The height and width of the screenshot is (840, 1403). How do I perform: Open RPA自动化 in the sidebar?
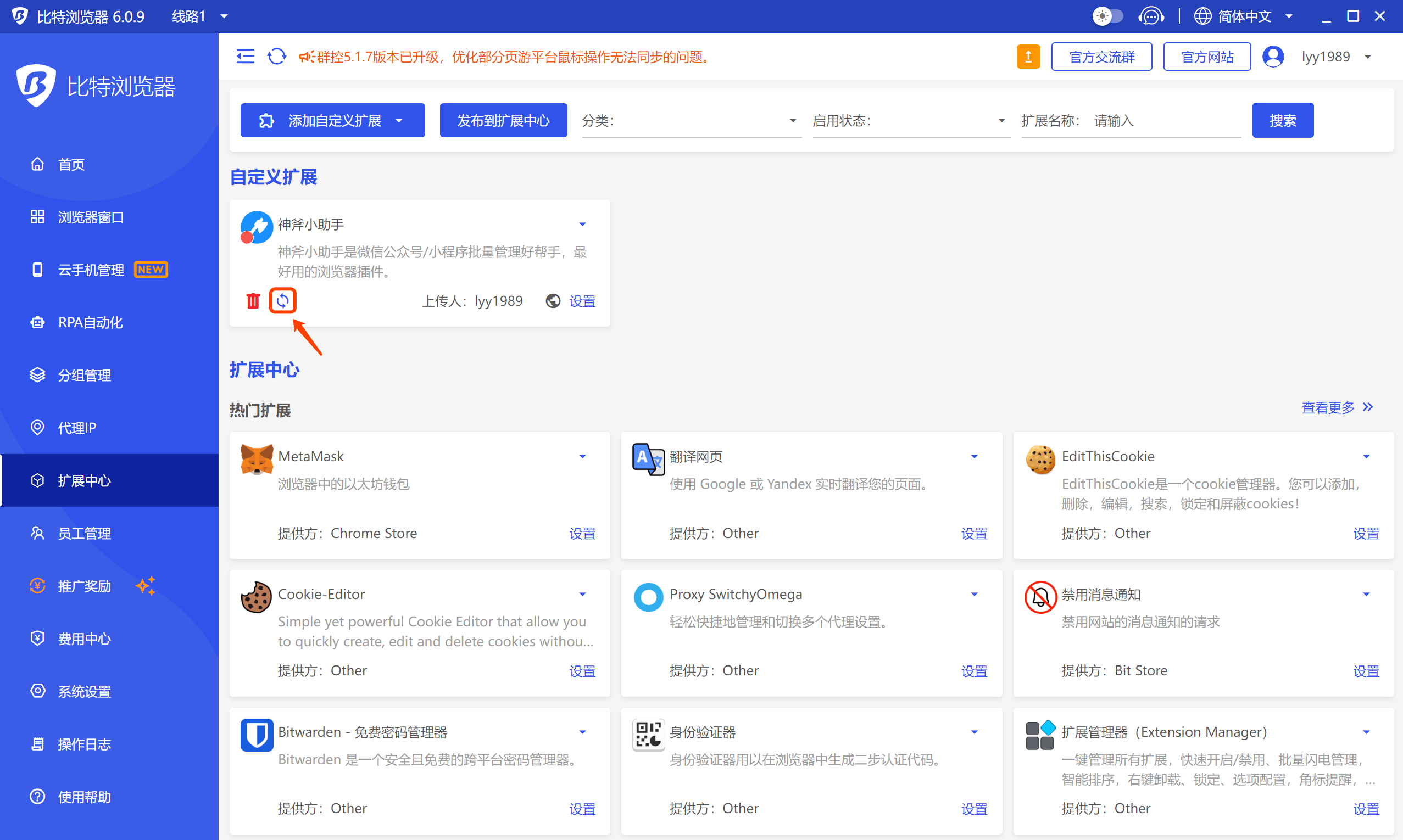tap(109, 322)
